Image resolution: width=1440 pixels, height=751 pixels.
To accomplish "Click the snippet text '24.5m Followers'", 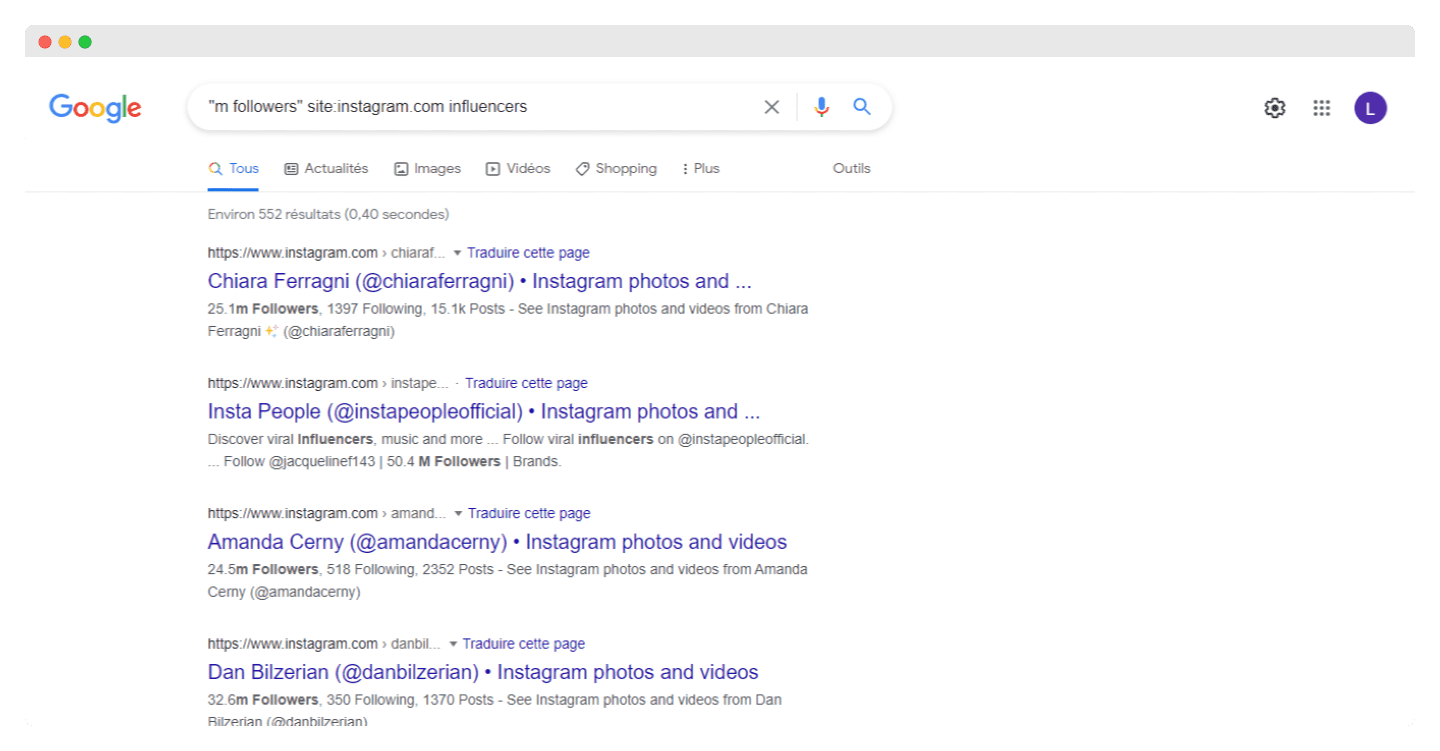I will pos(263,570).
